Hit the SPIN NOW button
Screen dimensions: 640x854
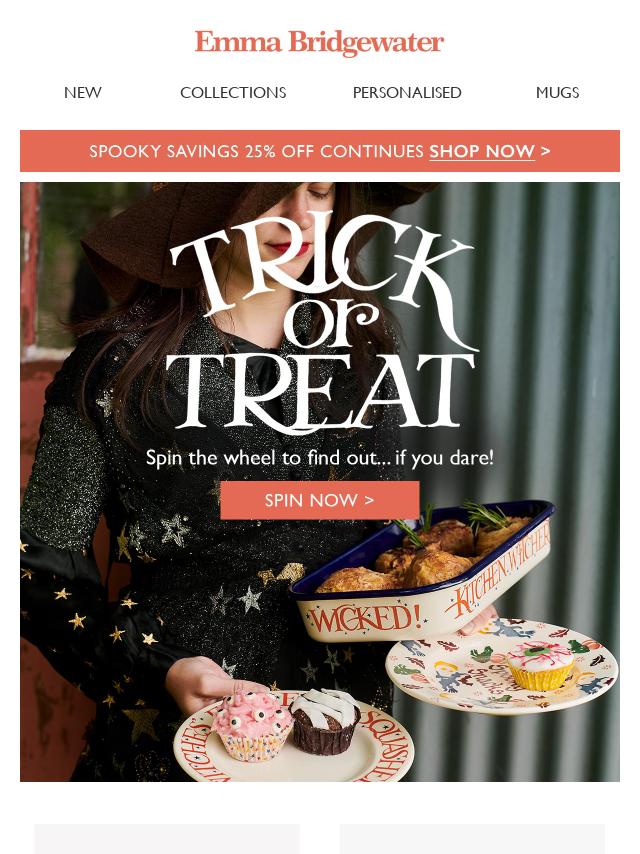(320, 500)
